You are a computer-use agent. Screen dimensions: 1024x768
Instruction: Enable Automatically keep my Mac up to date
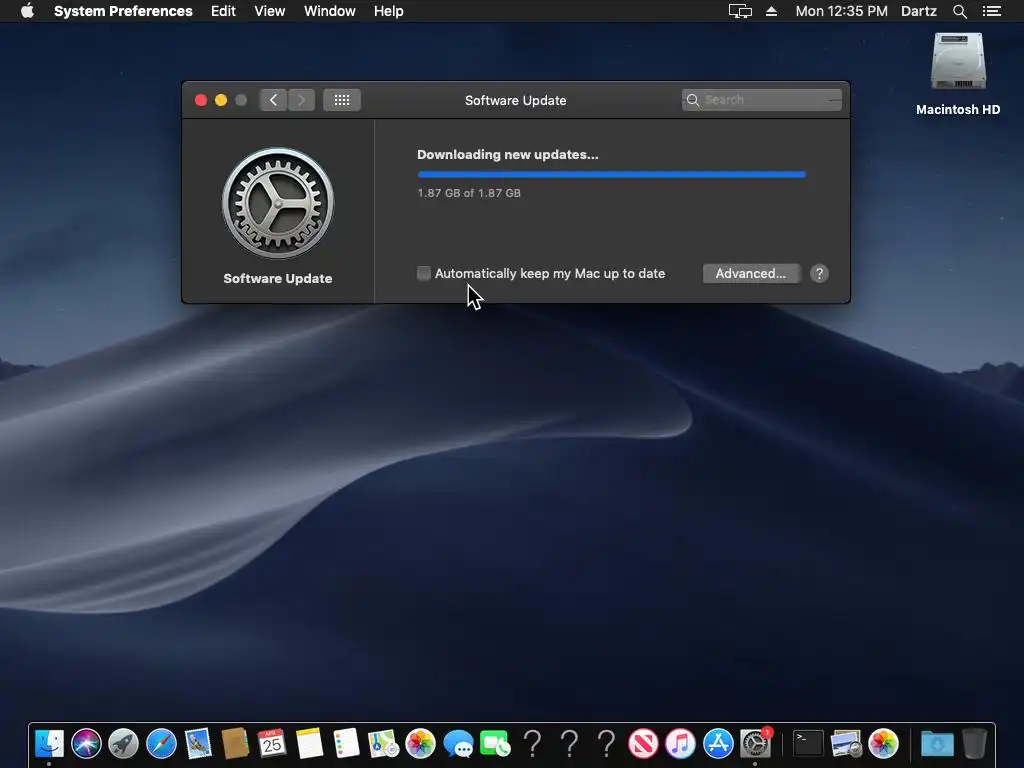pos(424,273)
